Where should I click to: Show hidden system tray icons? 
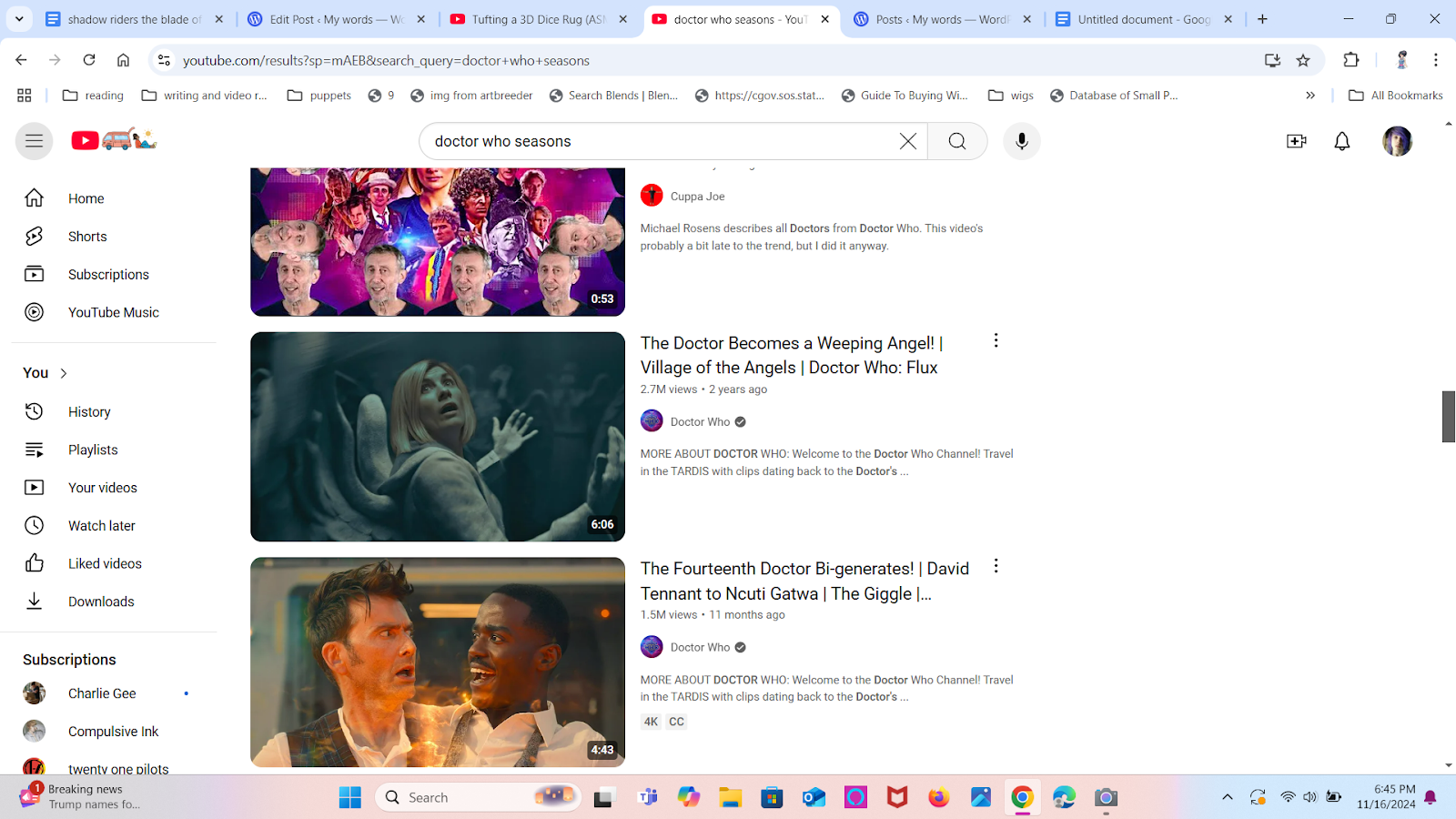pyautogui.click(x=1228, y=798)
